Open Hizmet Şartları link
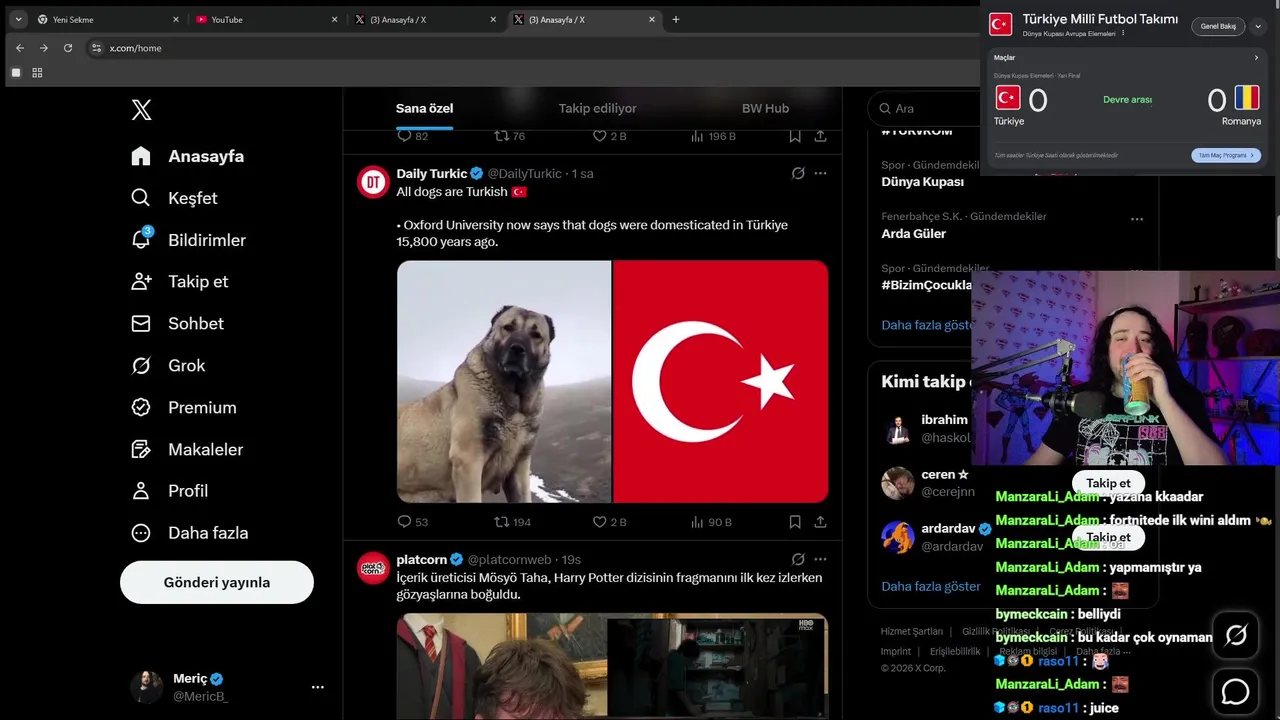Screen dimensions: 1280x720 click(912, 631)
